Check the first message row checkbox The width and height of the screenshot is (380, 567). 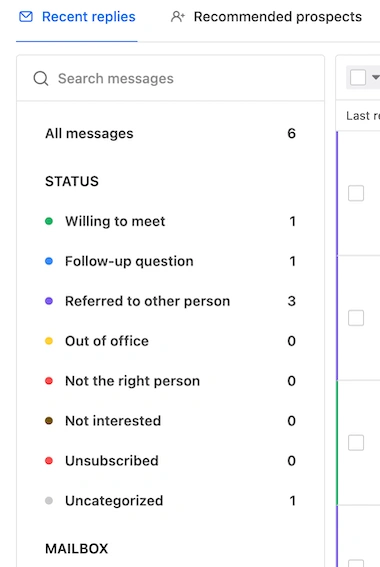(x=356, y=193)
